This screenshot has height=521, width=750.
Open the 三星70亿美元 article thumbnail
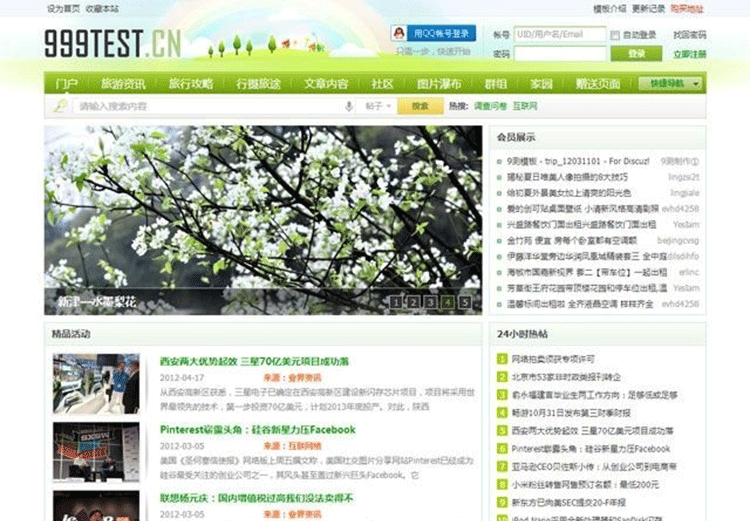point(96,384)
